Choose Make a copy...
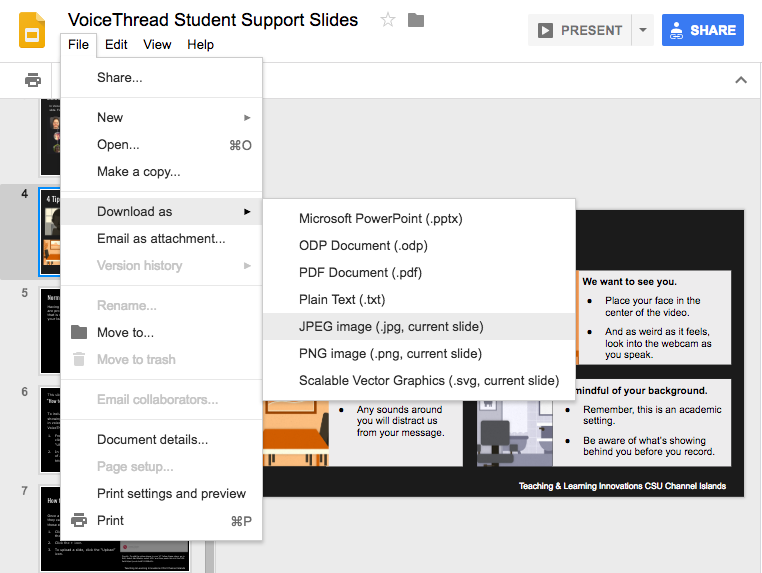The height and width of the screenshot is (573, 762). (161, 172)
